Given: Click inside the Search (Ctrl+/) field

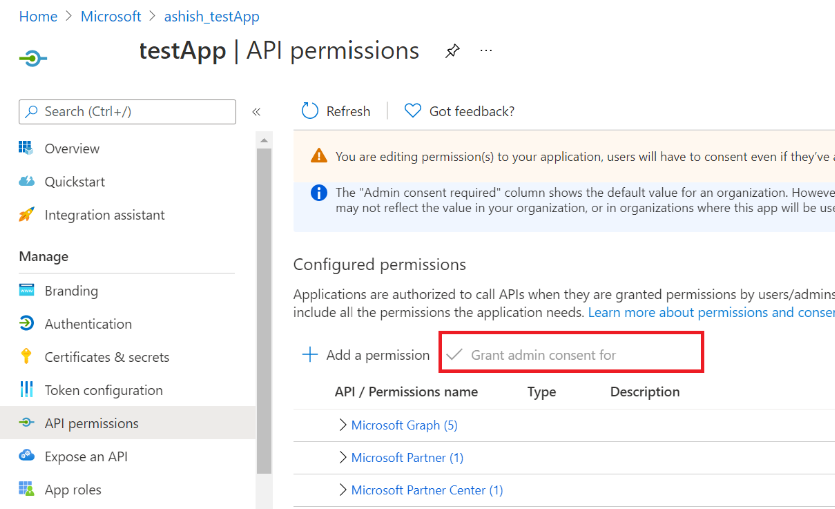Looking at the screenshot, I should pyautogui.click(x=127, y=111).
